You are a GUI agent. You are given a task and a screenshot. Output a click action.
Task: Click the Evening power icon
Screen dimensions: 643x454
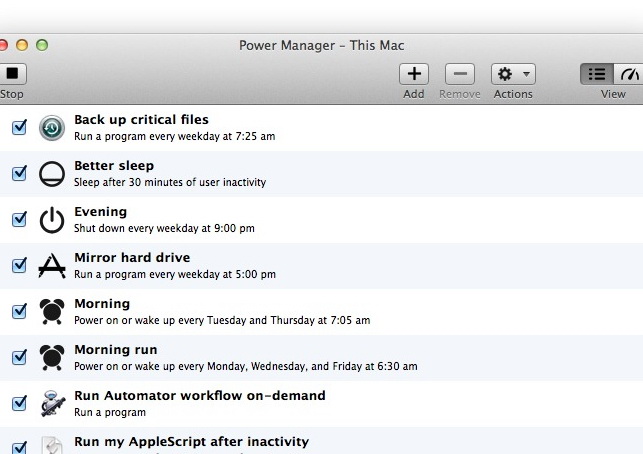52,220
